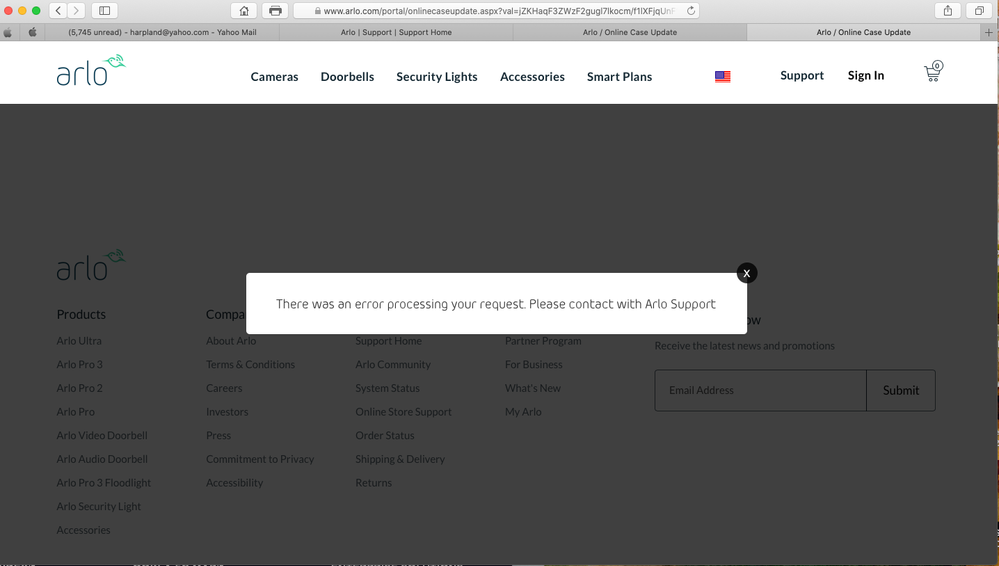The width and height of the screenshot is (999, 566).
Task: Add a new tab with plus button
Action: [x=989, y=32]
